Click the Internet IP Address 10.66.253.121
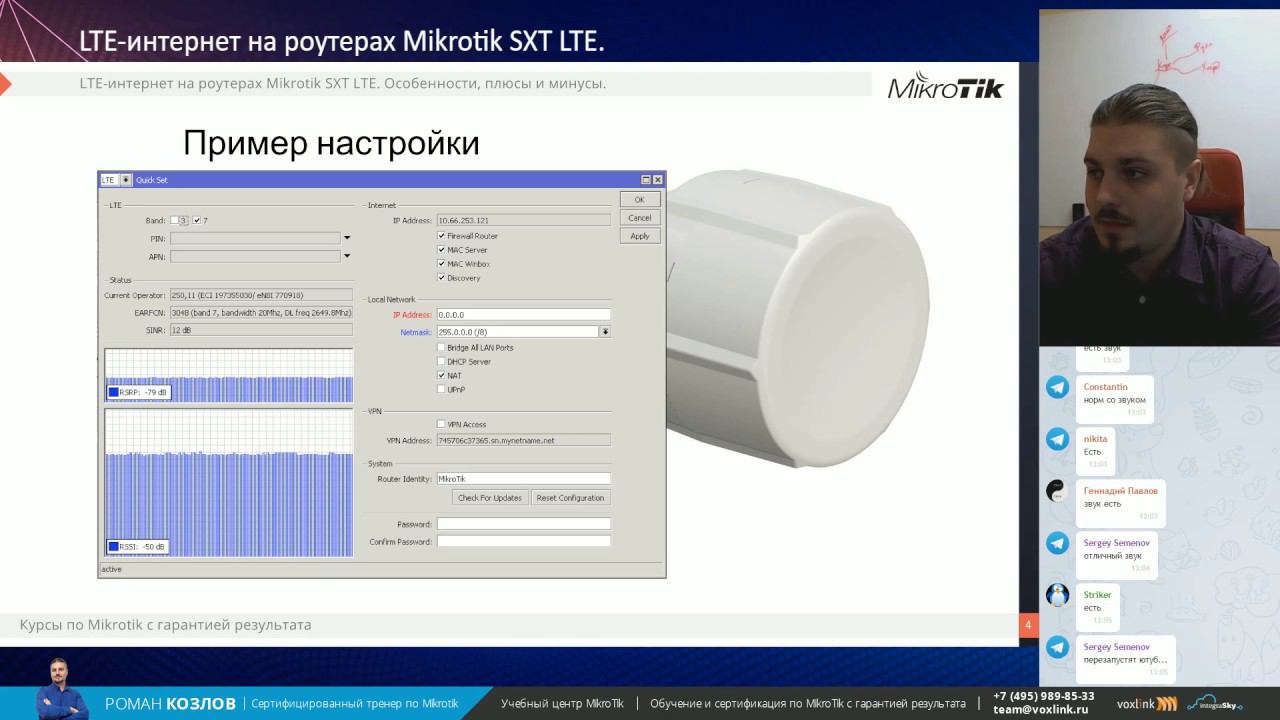Screen dimensions: 1280x720 [523, 220]
